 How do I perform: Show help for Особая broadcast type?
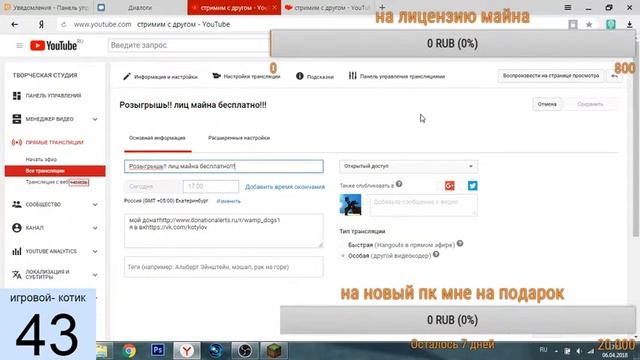pyautogui.click(x=436, y=255)
